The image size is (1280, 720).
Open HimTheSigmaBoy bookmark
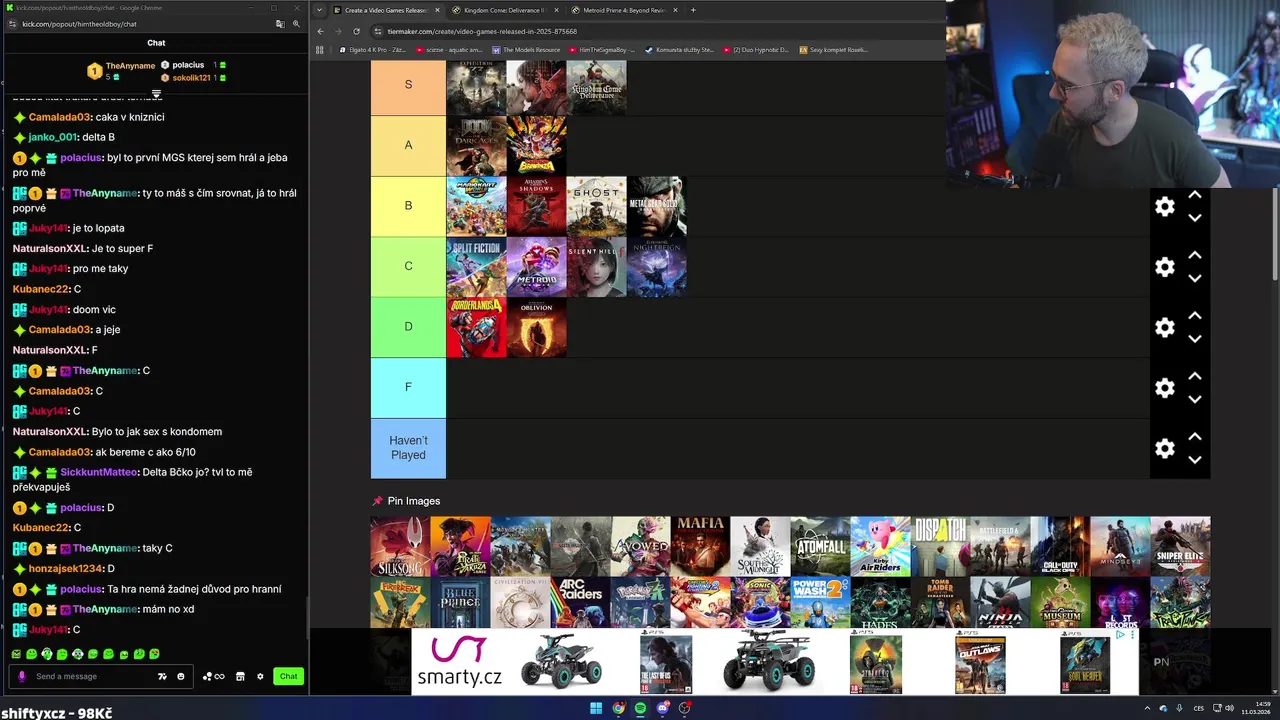pyautogui.click(x=603, y=49)
